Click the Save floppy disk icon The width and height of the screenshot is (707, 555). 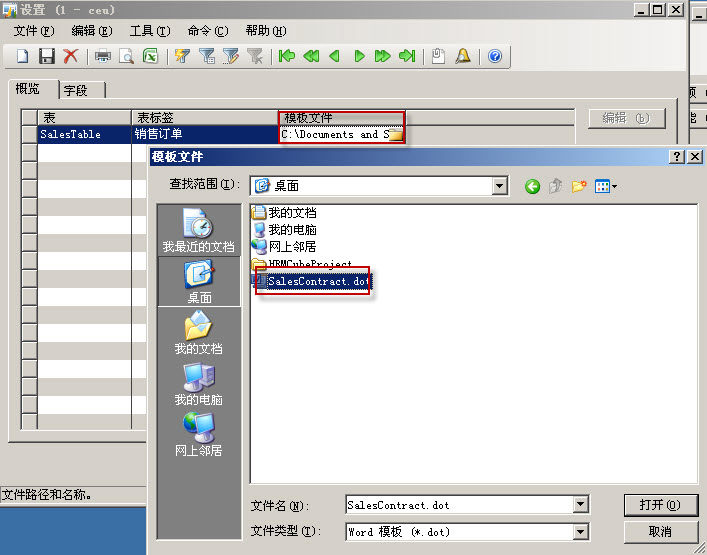[47, 56]
